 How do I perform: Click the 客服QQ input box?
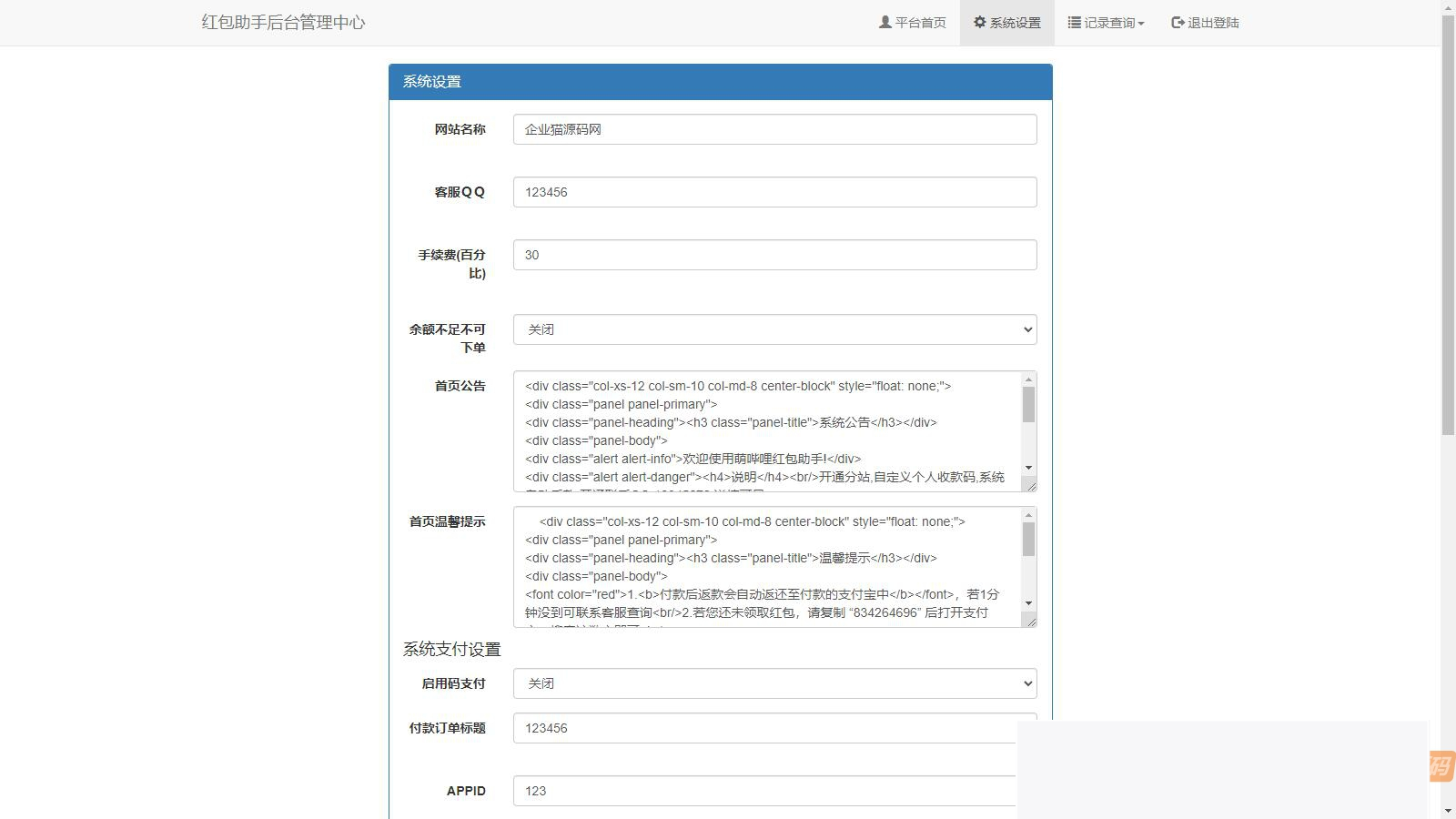click(774, 192)
